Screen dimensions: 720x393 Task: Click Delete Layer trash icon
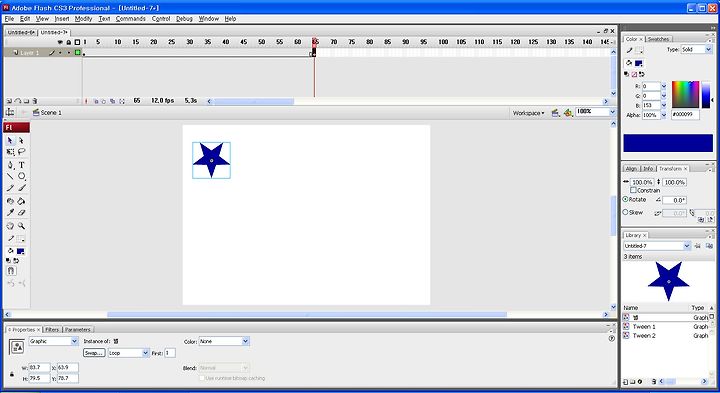35,101
